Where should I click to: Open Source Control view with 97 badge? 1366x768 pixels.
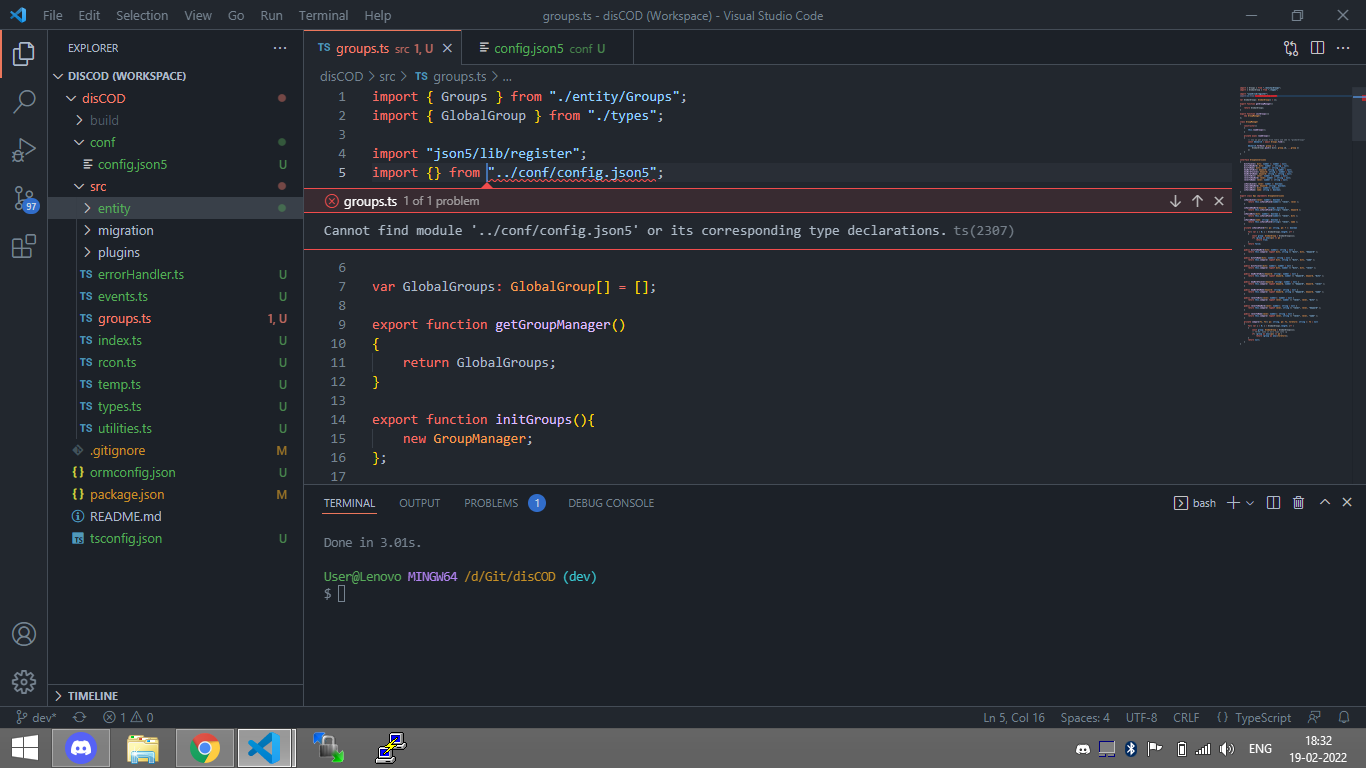pyautogui.click(x=24, y=198)
